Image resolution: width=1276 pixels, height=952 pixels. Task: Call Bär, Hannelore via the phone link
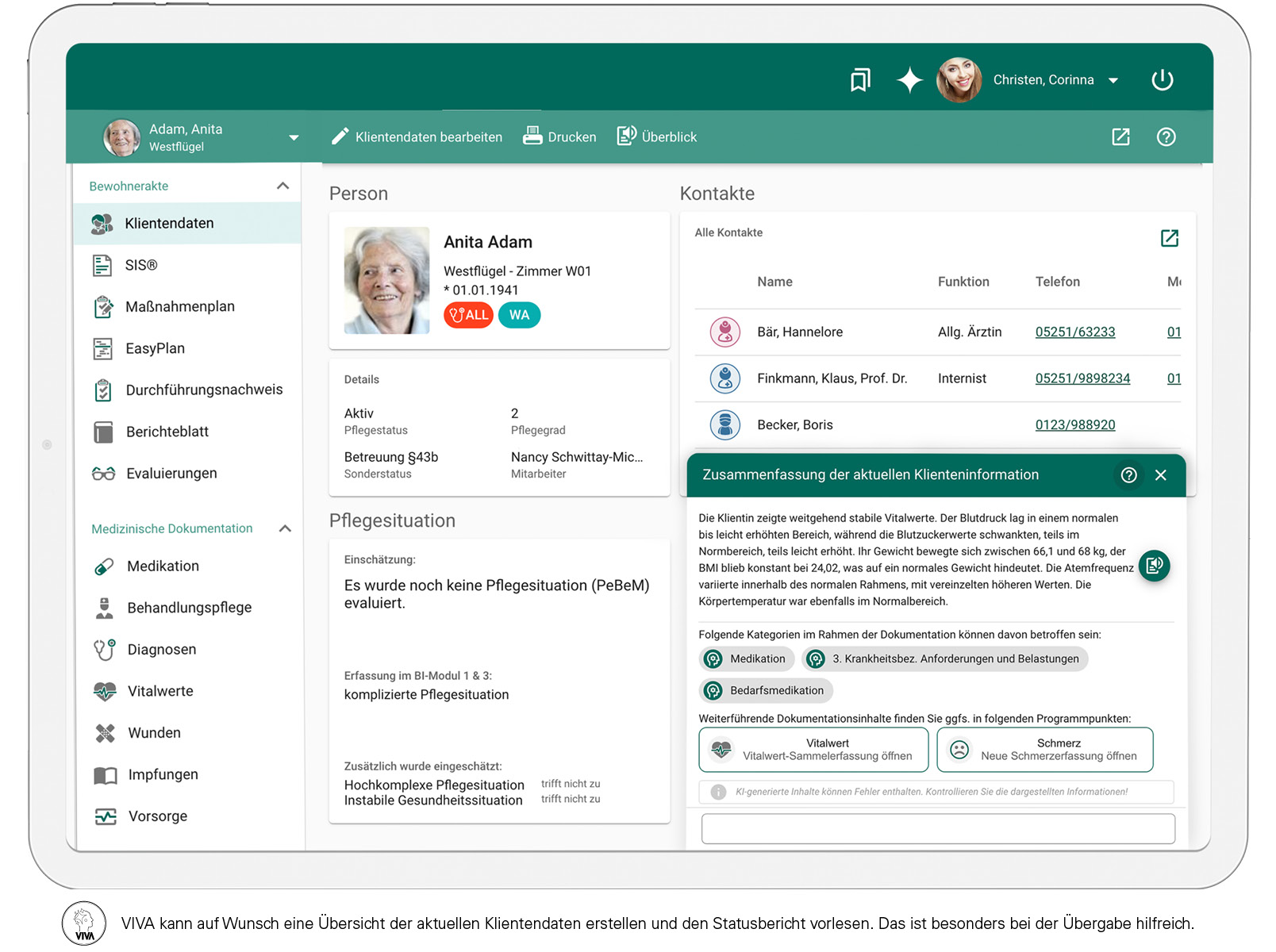(x=1074, y=332)
